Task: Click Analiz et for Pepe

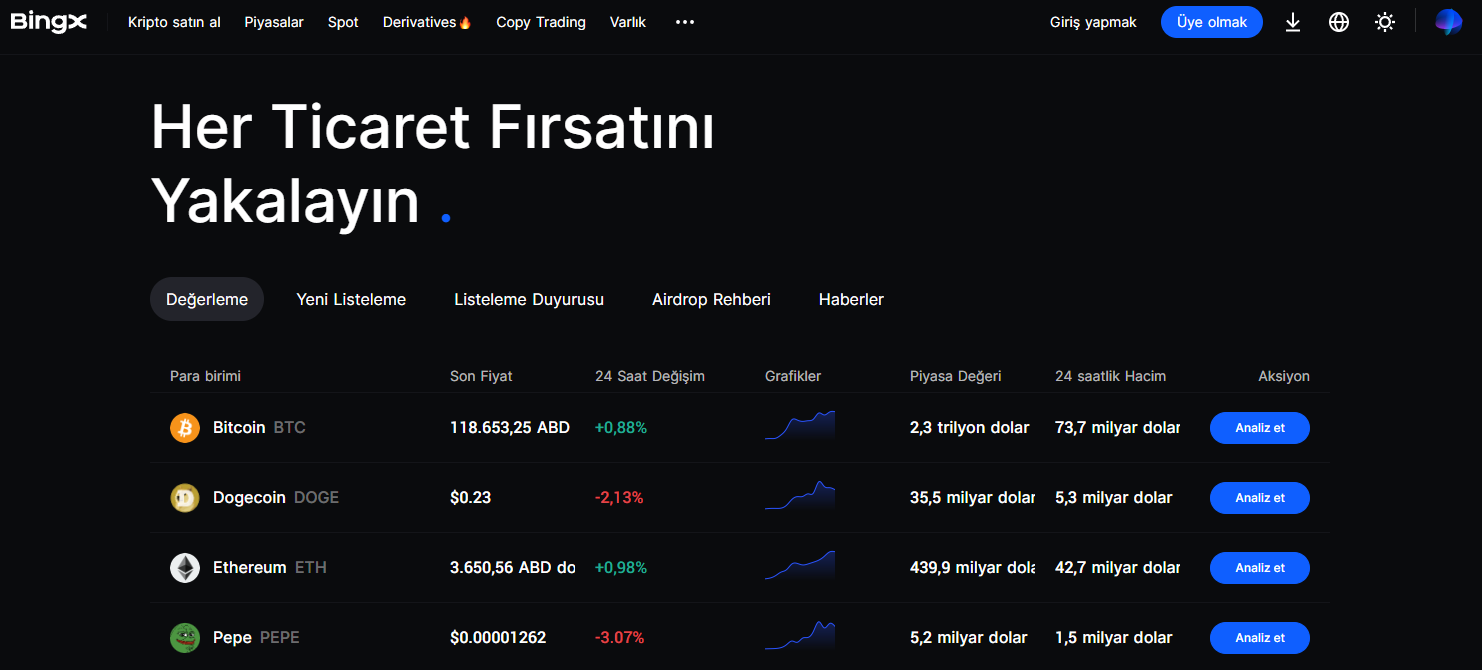Action: 1260,638
